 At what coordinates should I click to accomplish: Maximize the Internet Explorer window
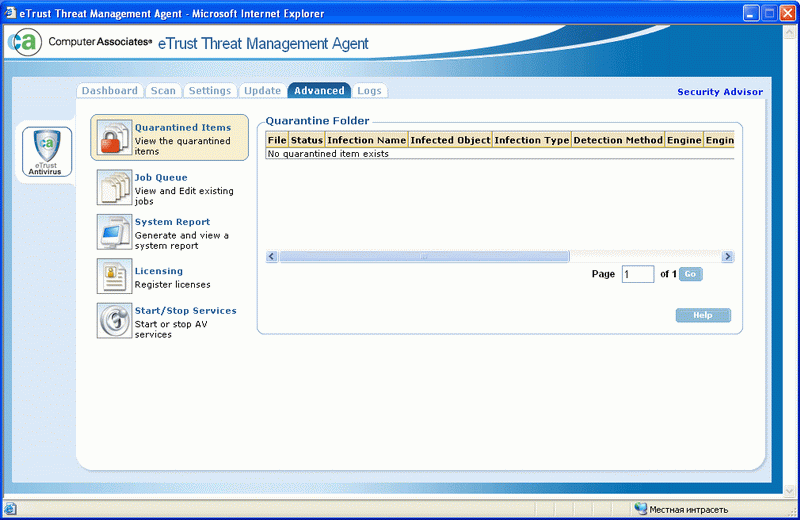tap(769, 13)
